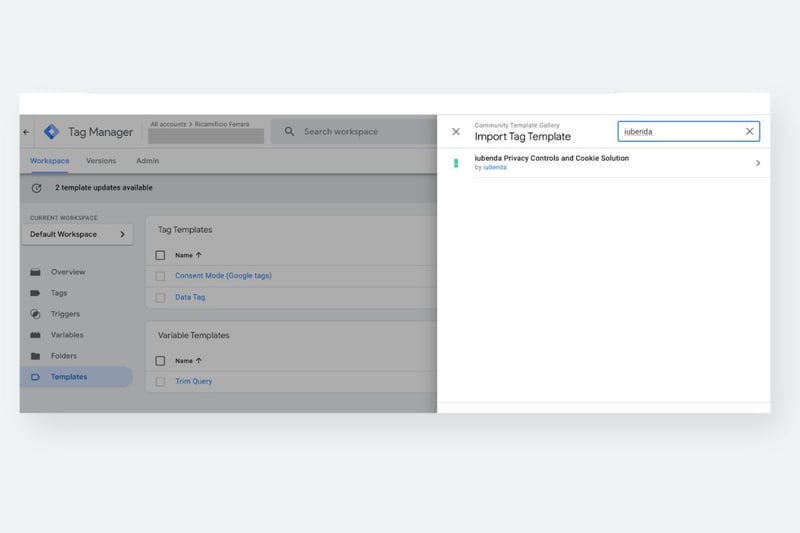
Task: Select iubenda Privacy Controls and Cookie Solution
Action: coord(552,158)
